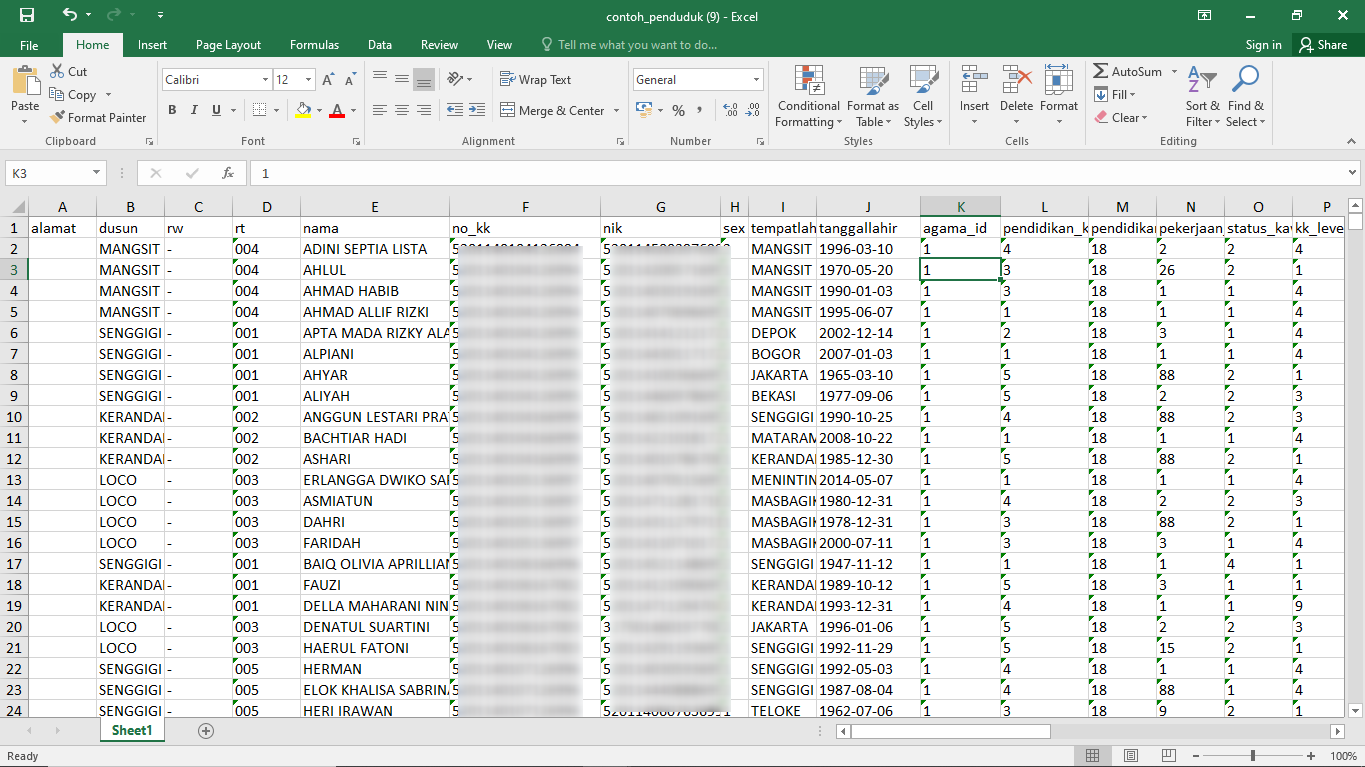The image size is (1365, 767).
Task: Switch to the Page Layout tab
Action: click(x=228, y=45)
